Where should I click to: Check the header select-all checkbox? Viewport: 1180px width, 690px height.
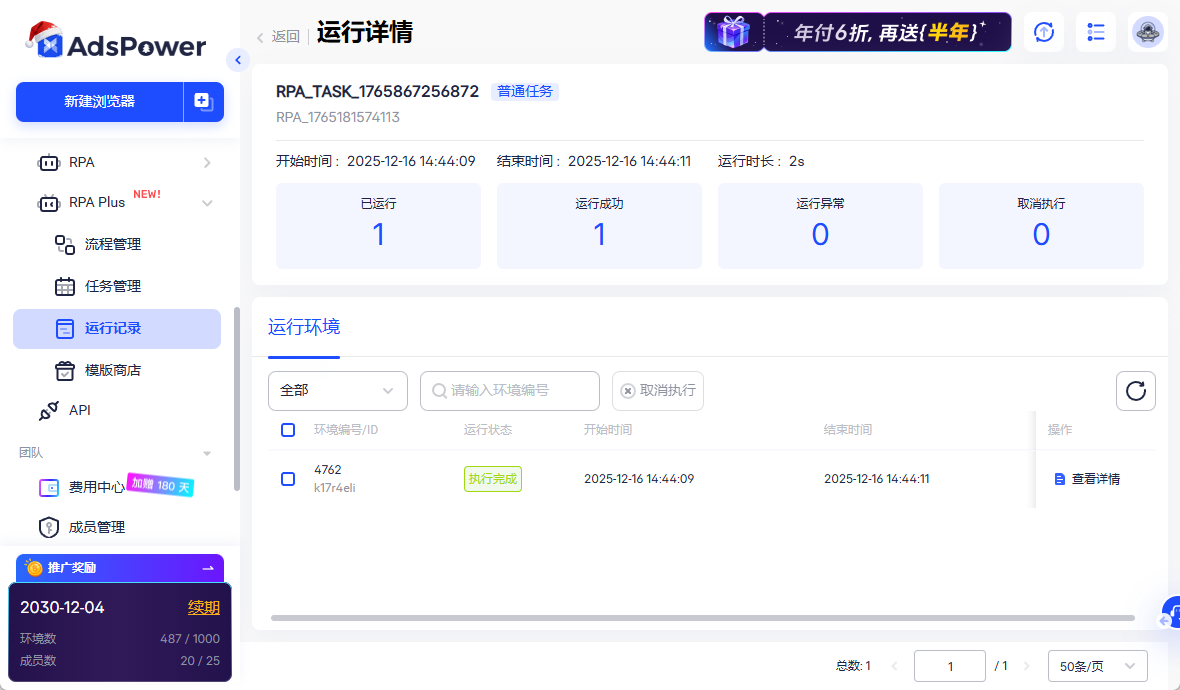pyautogui.click(x=288, y=430)
